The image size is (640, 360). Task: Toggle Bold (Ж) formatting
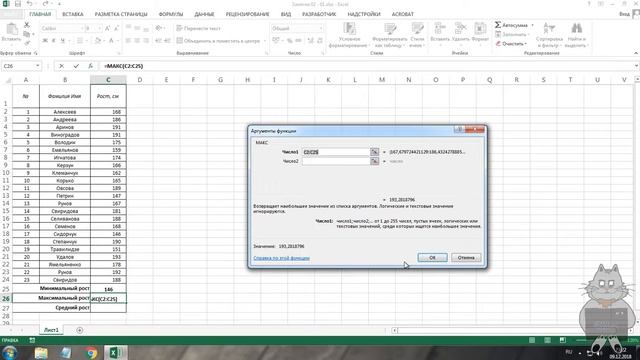[x=45, y=41]
